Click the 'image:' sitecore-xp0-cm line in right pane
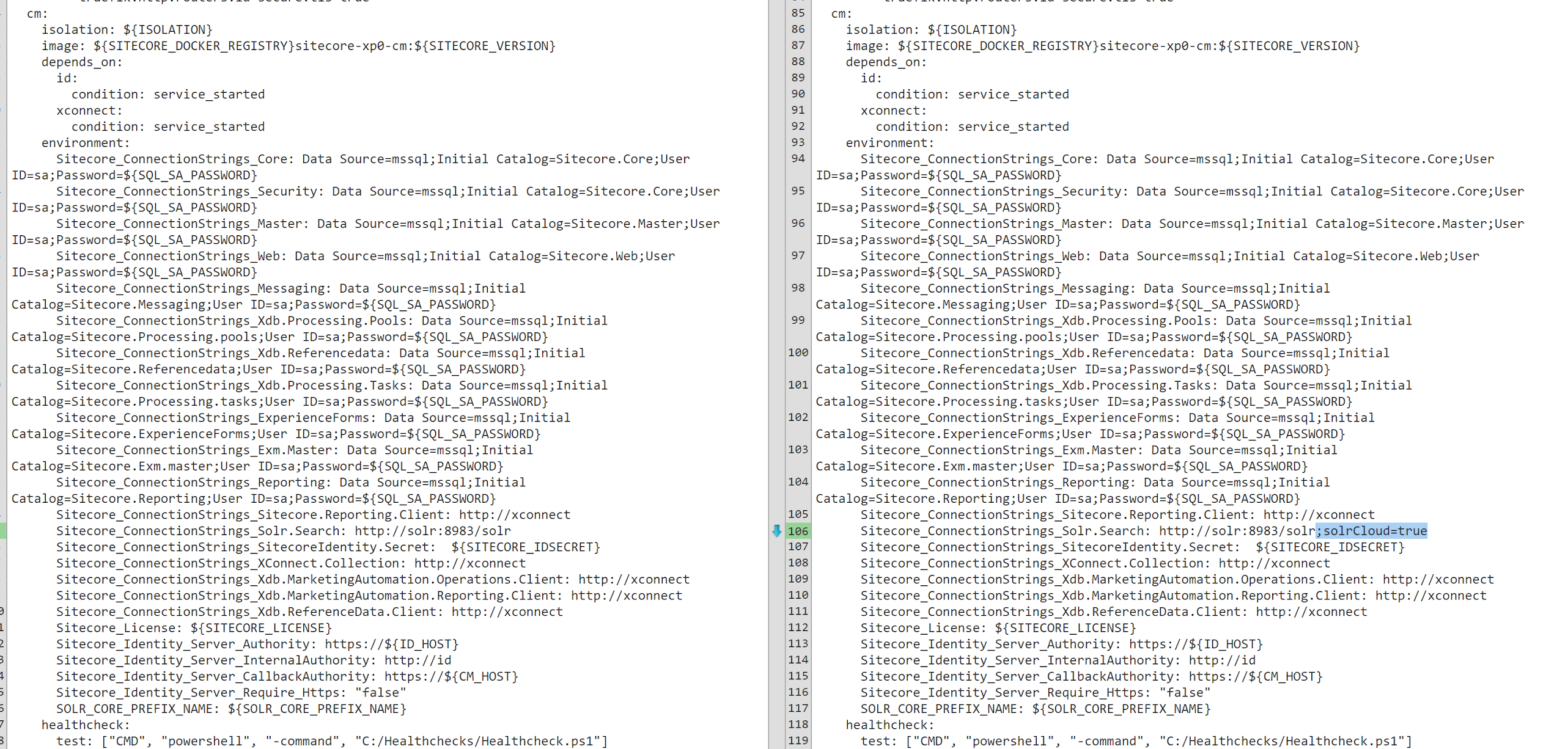This screenshot has width=1568, height=749. (1103, 46)
